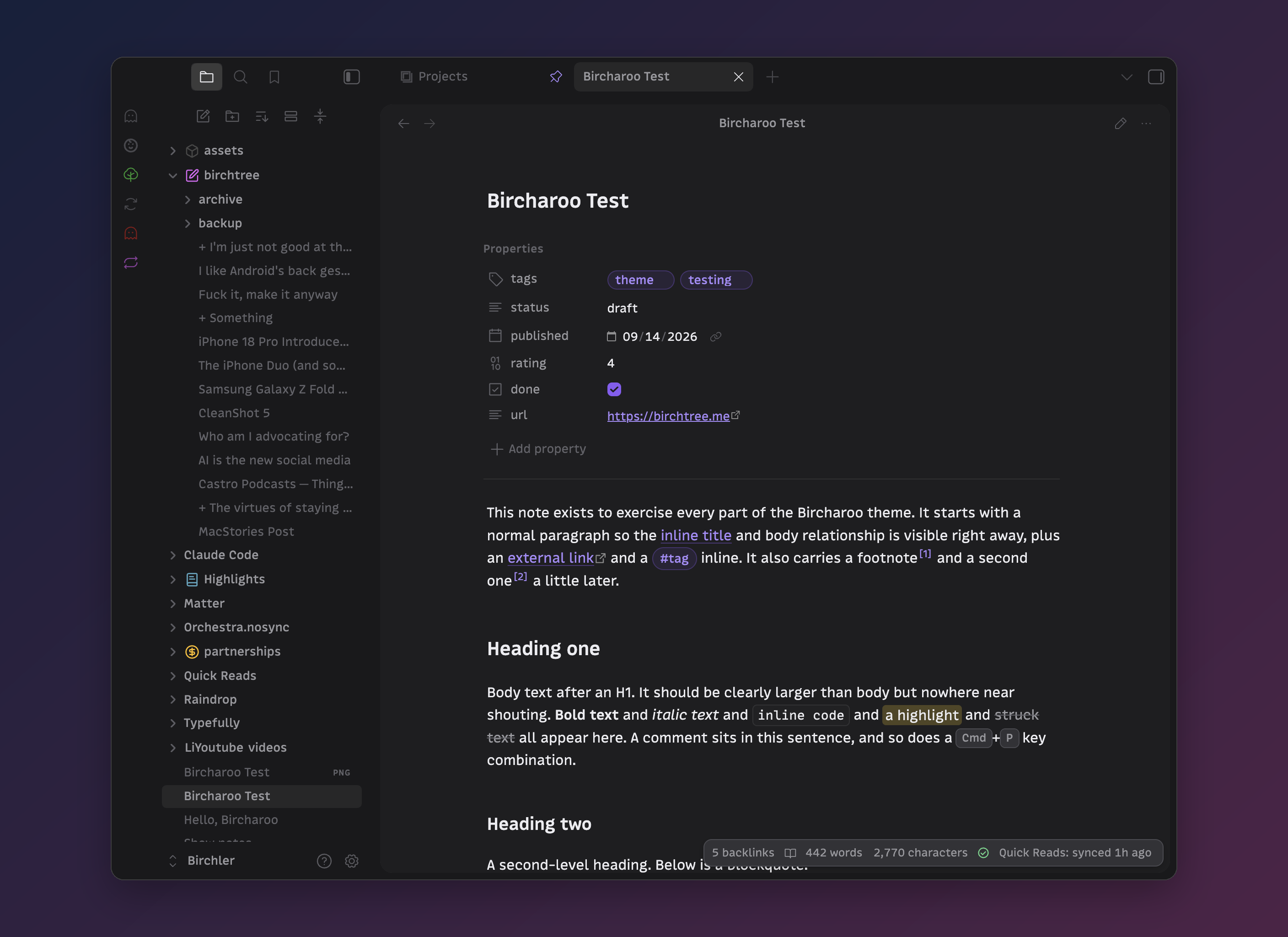Image resolution: width=1288 pixels, height=937 pixels.
Task: Expand the Raindrop folder
Action: click(x=173, y=700)
